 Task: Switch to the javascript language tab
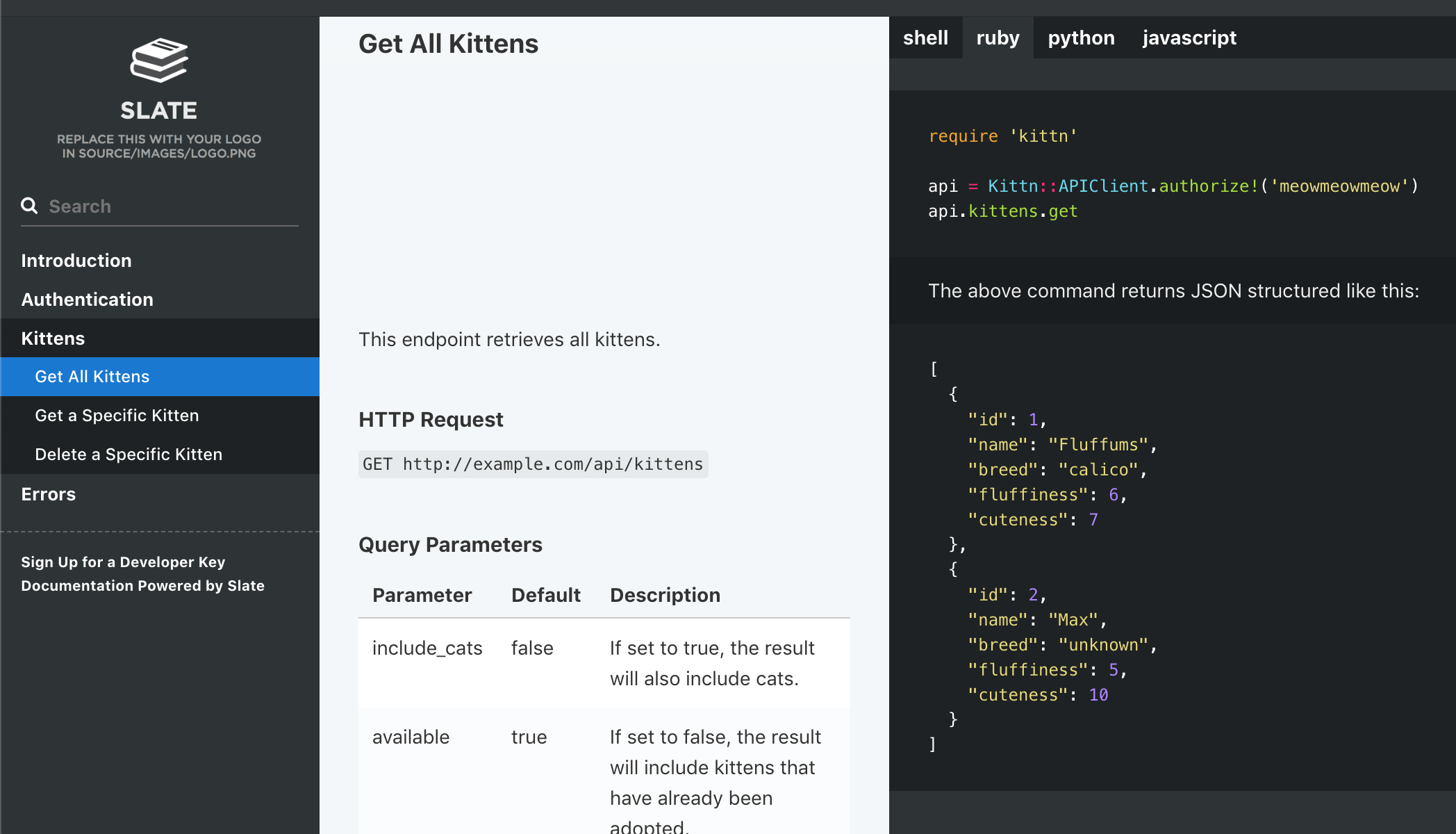(x=1189, y=38)
